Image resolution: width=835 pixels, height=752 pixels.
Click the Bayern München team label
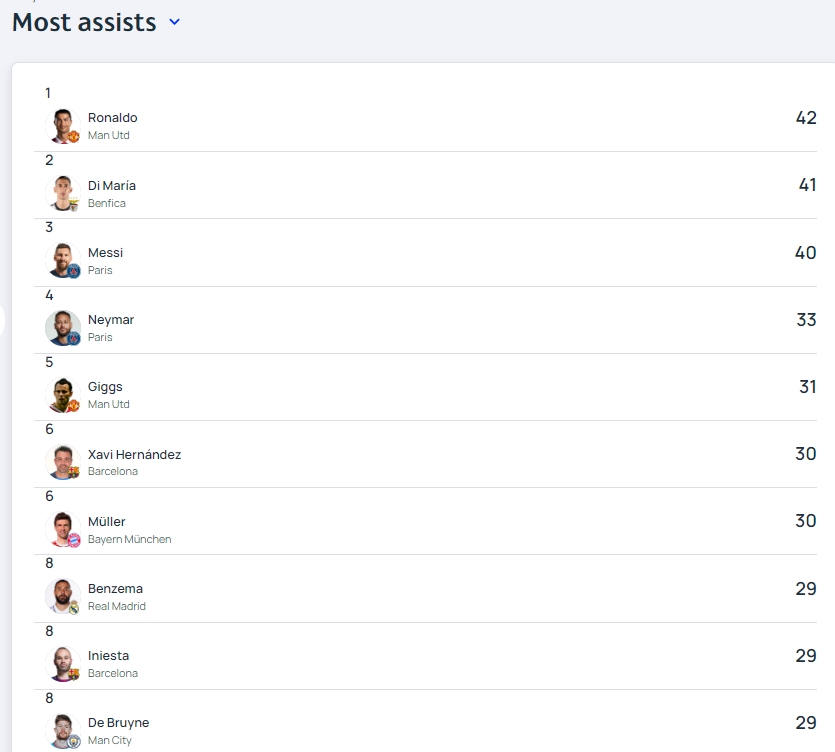pyautogui.click(x=129, y=539)
